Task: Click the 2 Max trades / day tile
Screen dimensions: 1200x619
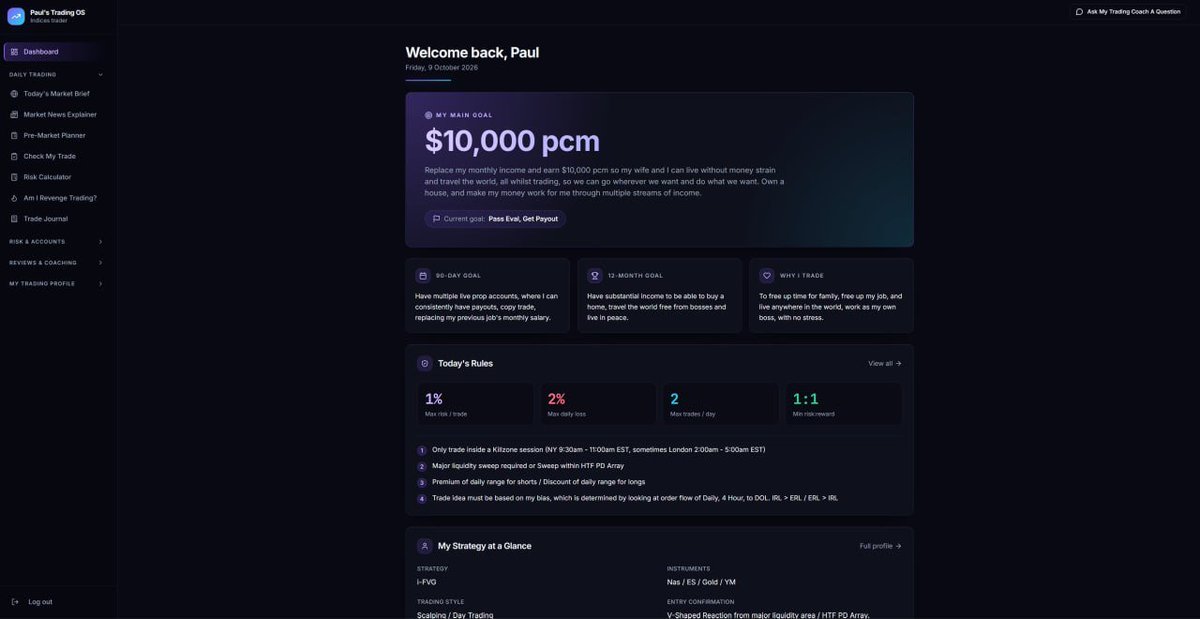Action: click(x=720, y=404)
